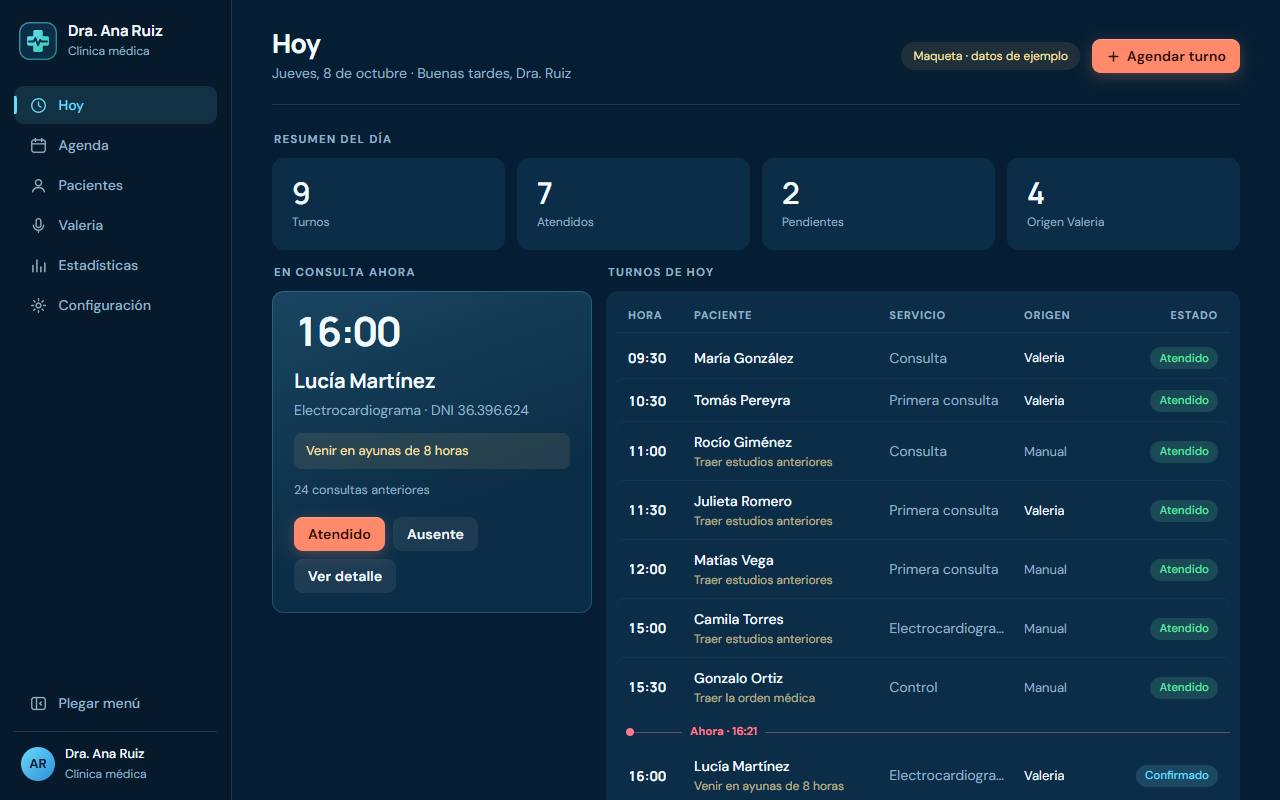Click the gear icon for Configuración
The image size is (1280, 800).
38,305
